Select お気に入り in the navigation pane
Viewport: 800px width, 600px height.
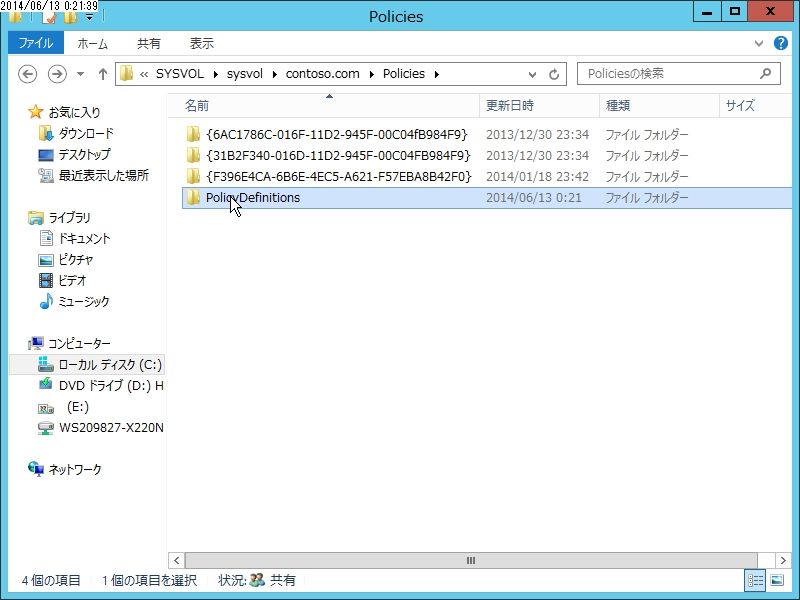click(x=74, y=112)
